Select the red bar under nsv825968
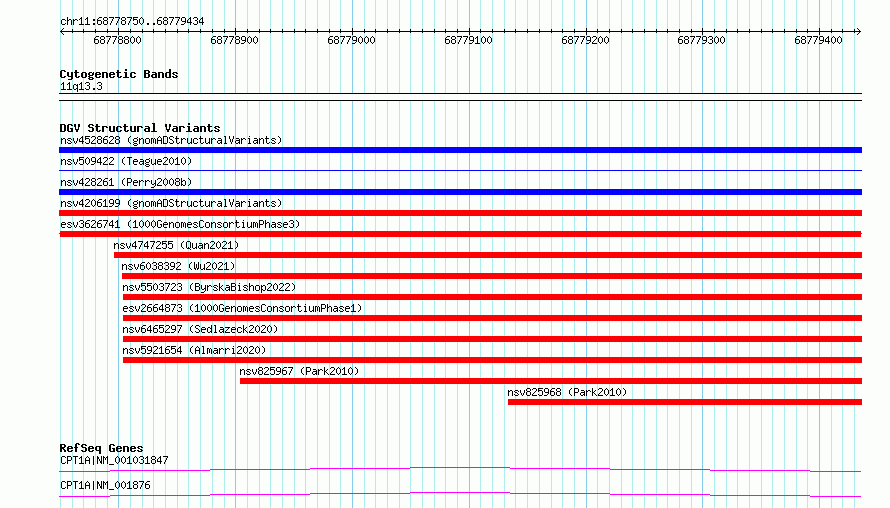This screenshot has height=508, width=890. [x=685, y=402]
